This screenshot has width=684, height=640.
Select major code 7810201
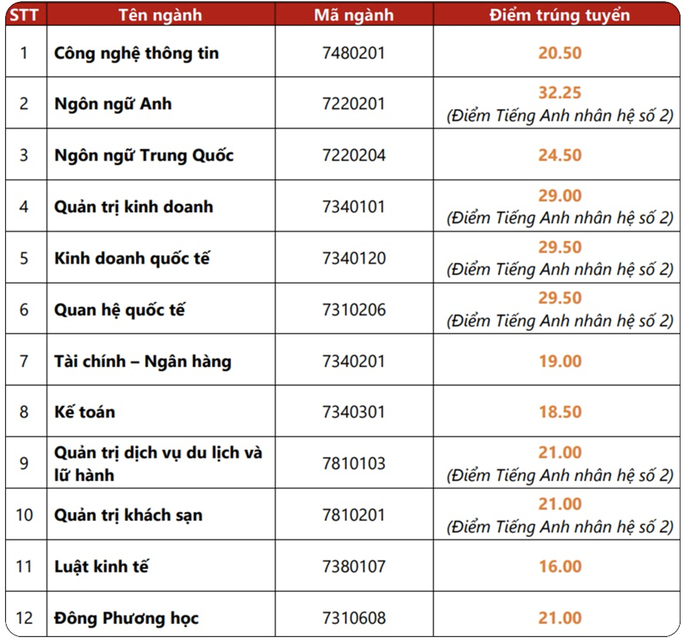354,515
